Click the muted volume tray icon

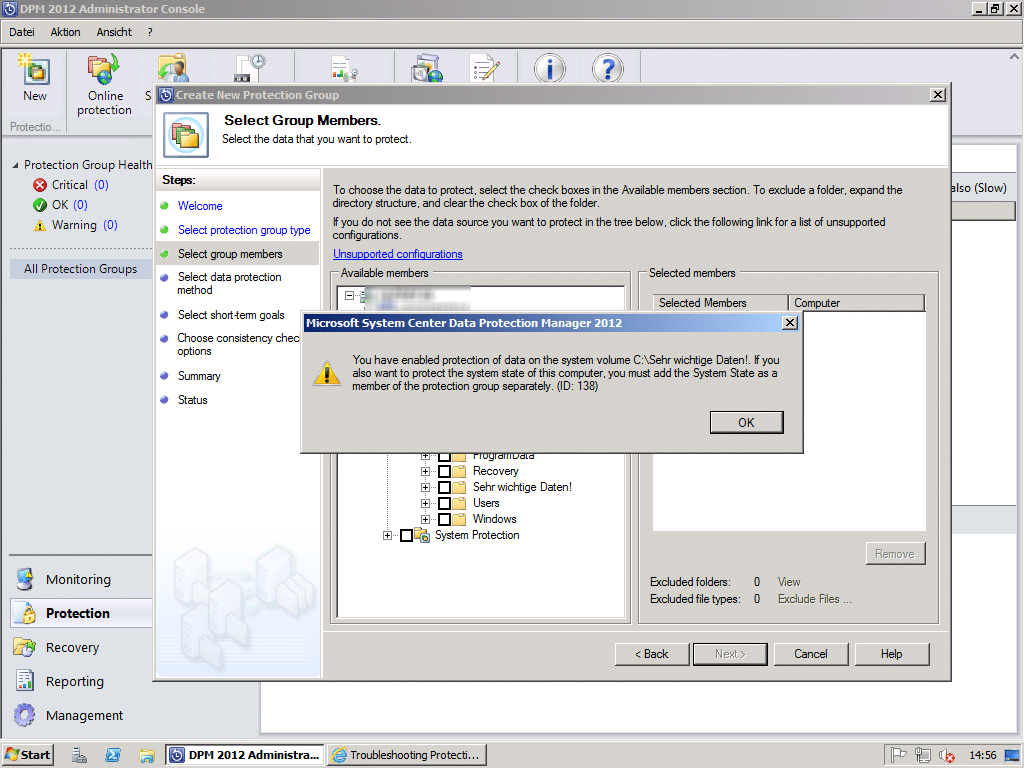pos(947,755)
